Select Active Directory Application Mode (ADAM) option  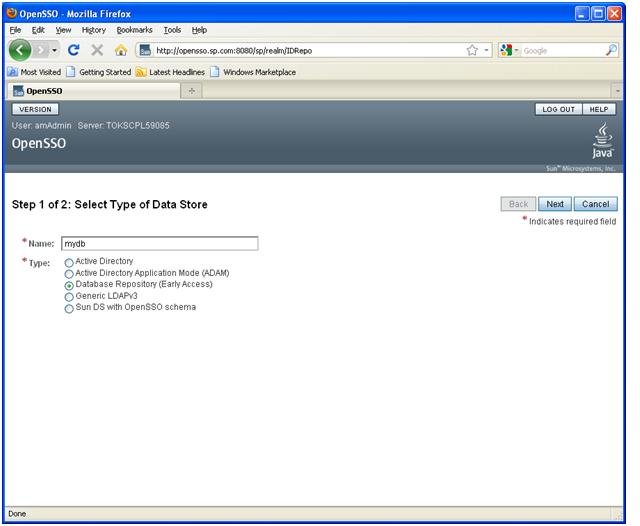tap(69, 274)
